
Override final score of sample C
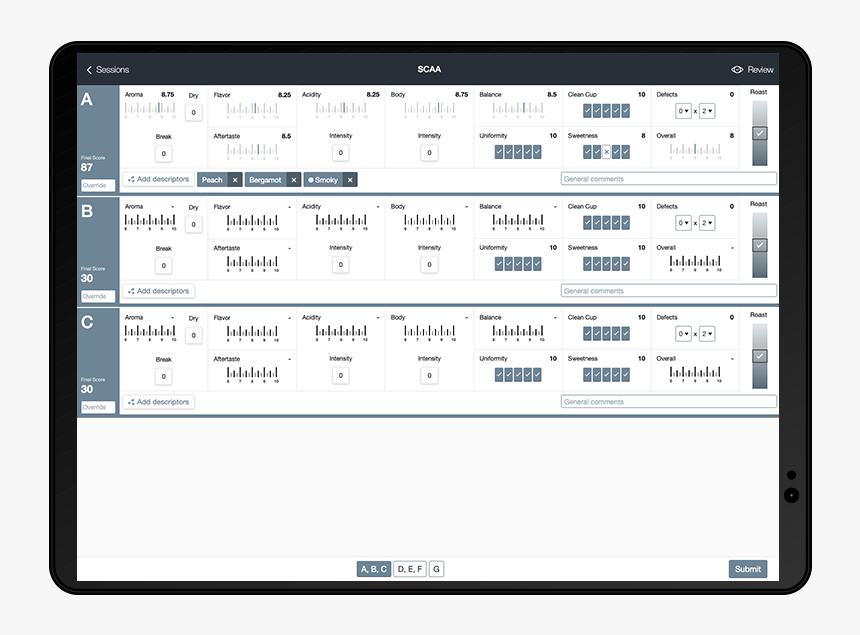tap(98, 407)
